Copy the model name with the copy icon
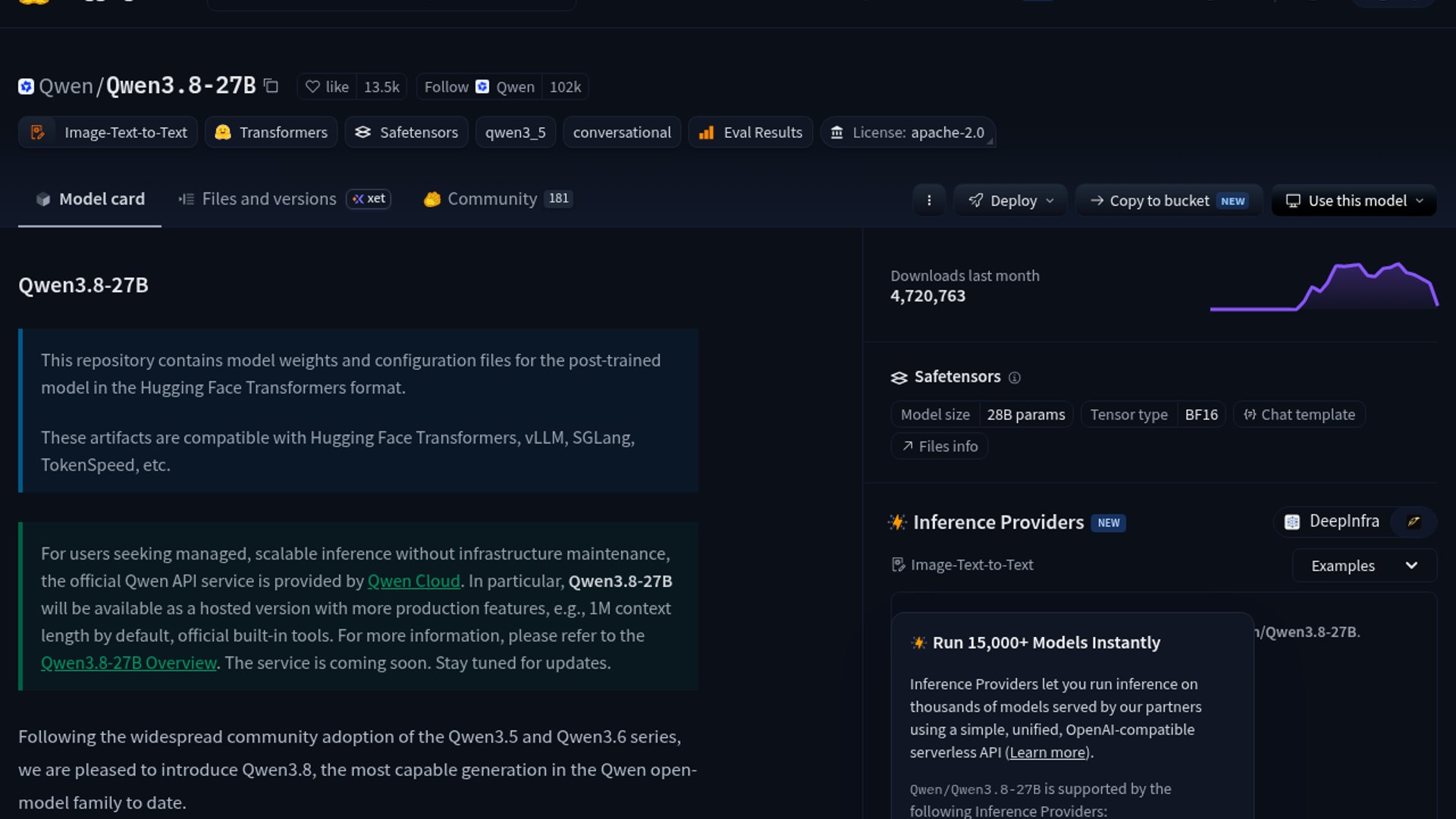Viewport: 1456px width, 819px height. pos(271,86)
